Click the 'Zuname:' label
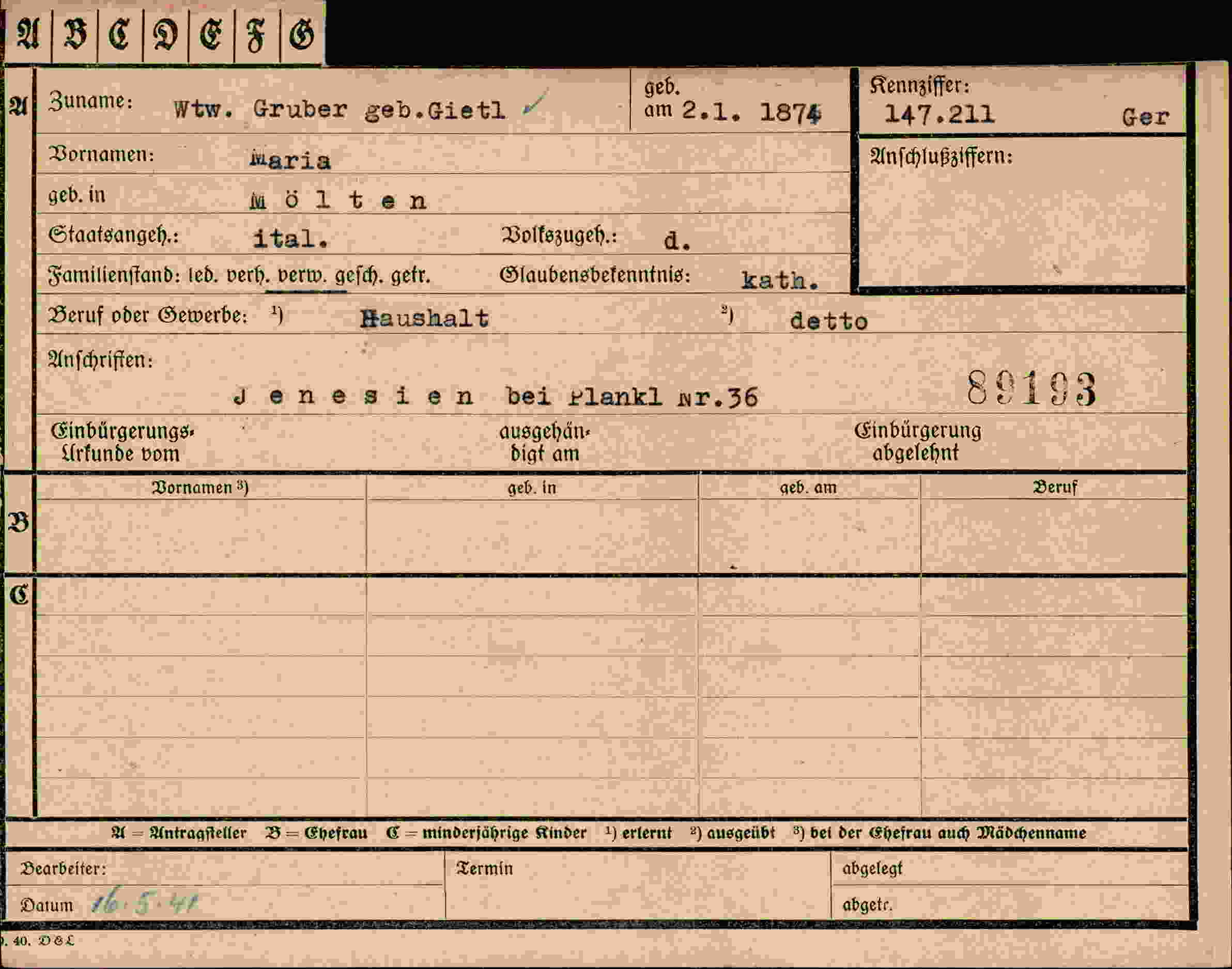This screenshot has width=1232, height=969. pyautogui.click(x=91, y=101)
